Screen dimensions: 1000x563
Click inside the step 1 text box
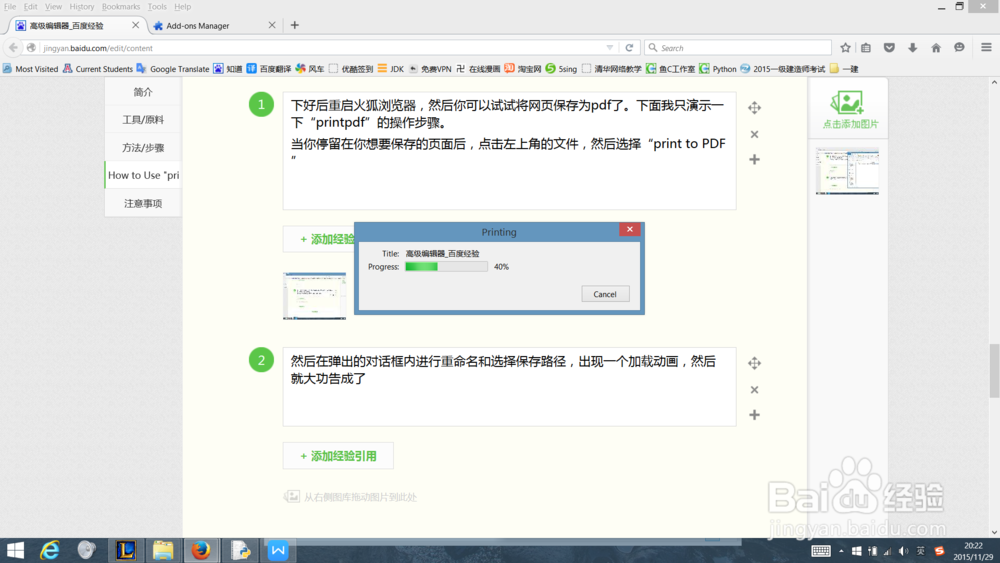pyautogui.click(x=510, y=151)
